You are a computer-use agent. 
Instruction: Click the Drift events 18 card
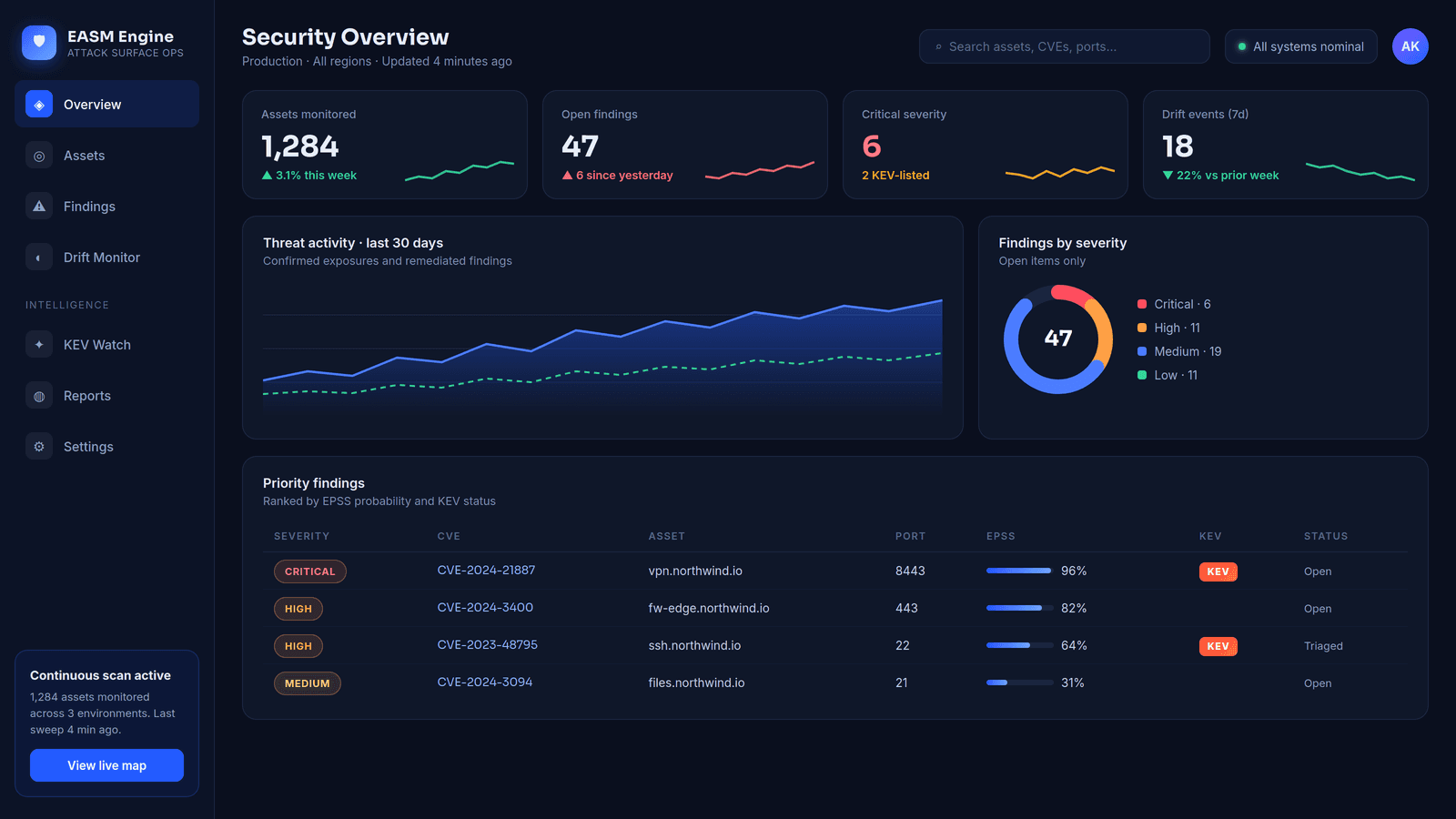[1286, 145]
